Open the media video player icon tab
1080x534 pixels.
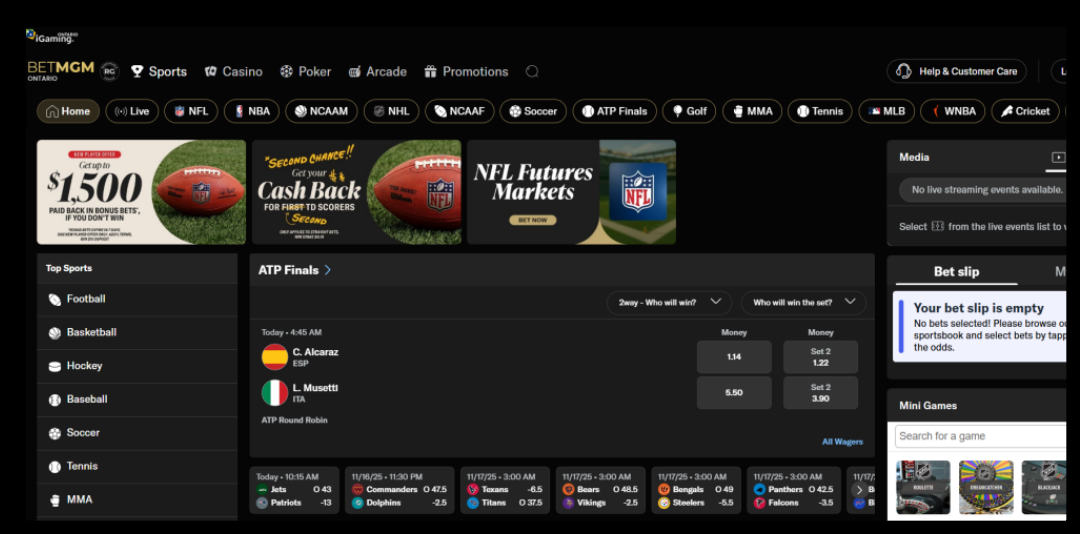click(1058, 157)
